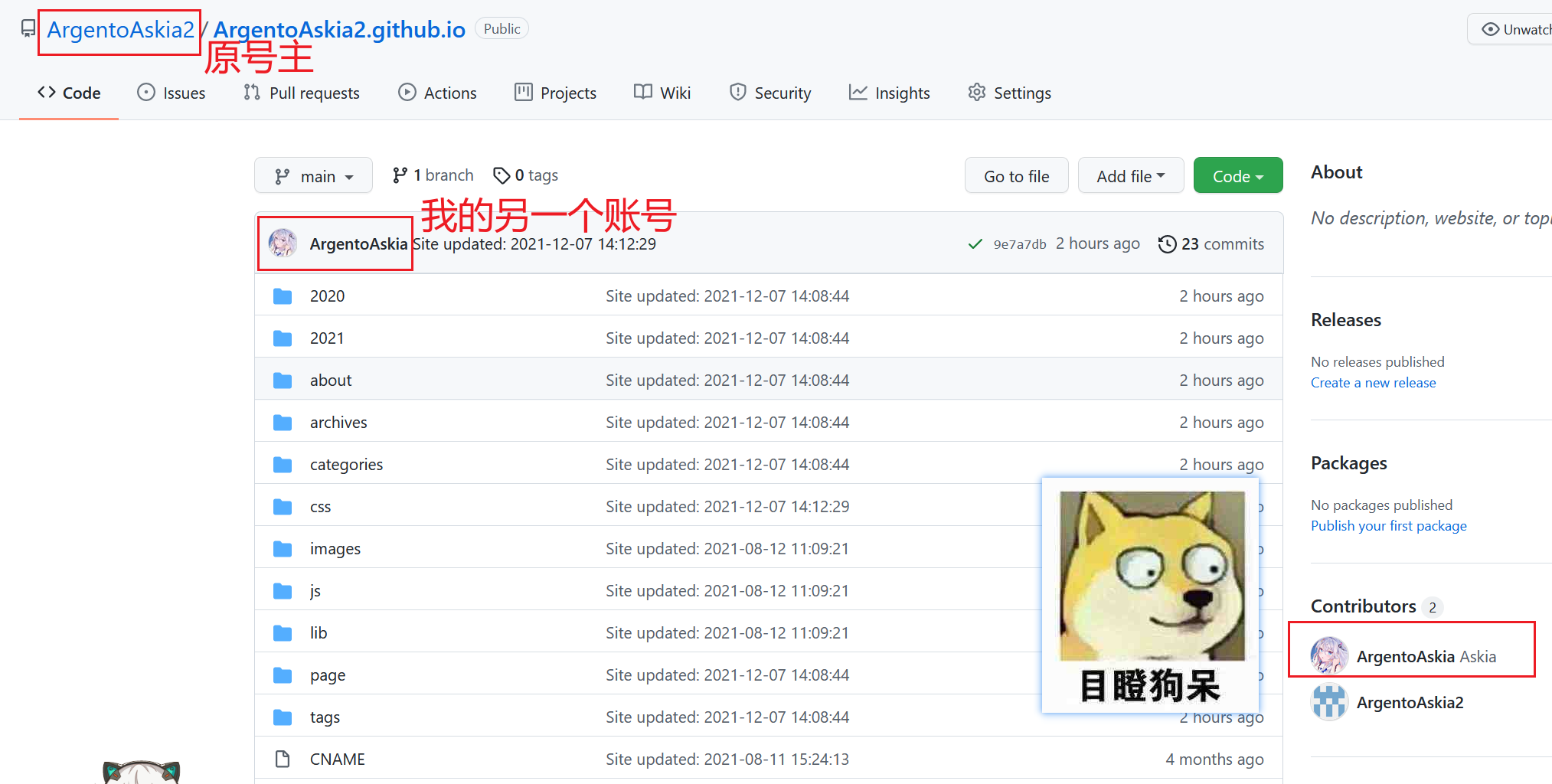Open the tags folder

point(325,717)
